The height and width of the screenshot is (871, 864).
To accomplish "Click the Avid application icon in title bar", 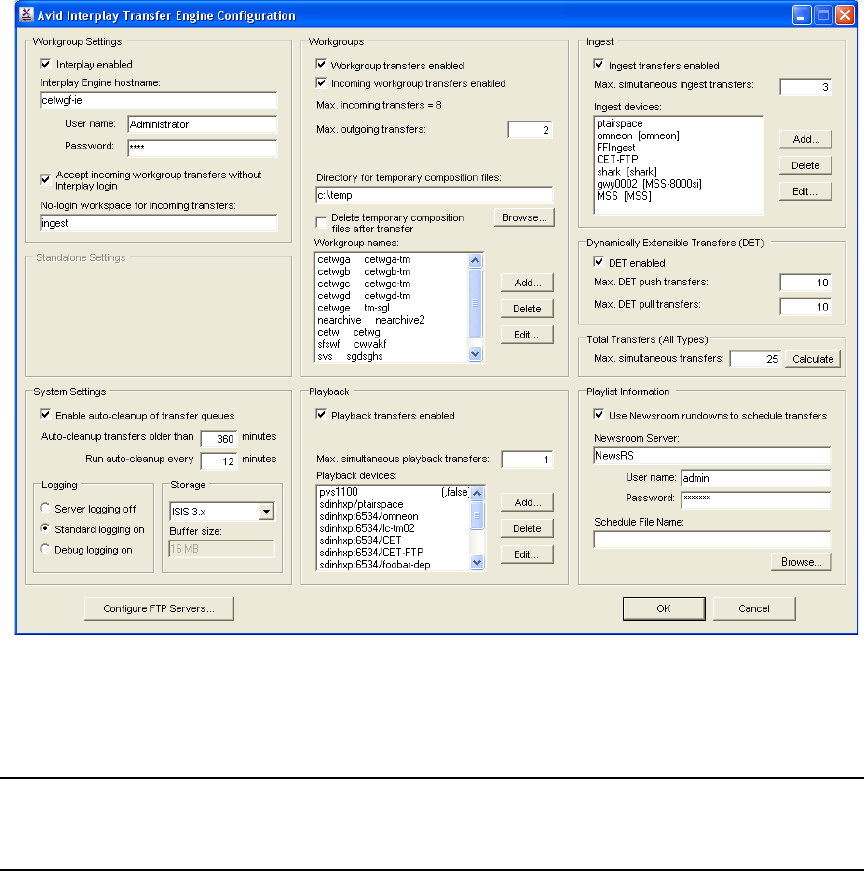I will [x=27, y=14].
